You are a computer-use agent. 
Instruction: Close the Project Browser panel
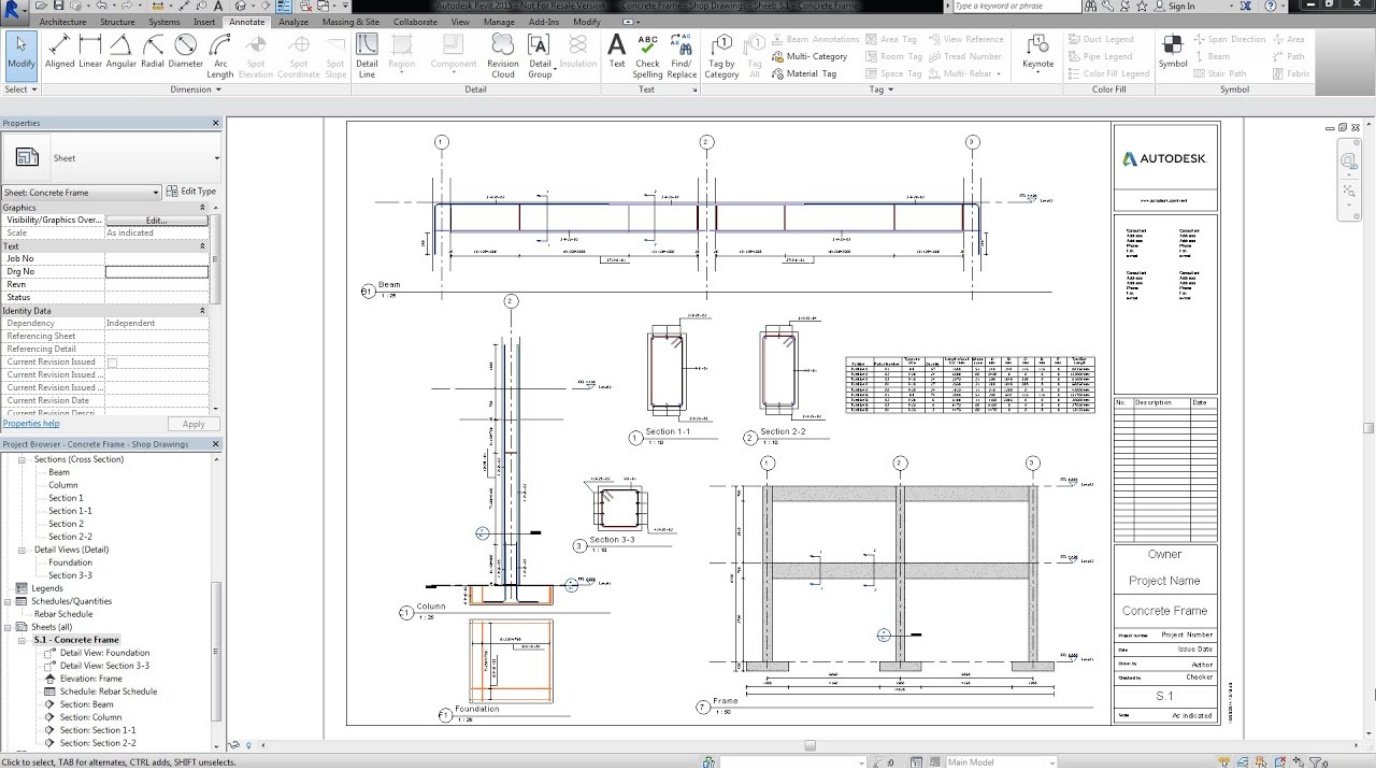[215, 444]
